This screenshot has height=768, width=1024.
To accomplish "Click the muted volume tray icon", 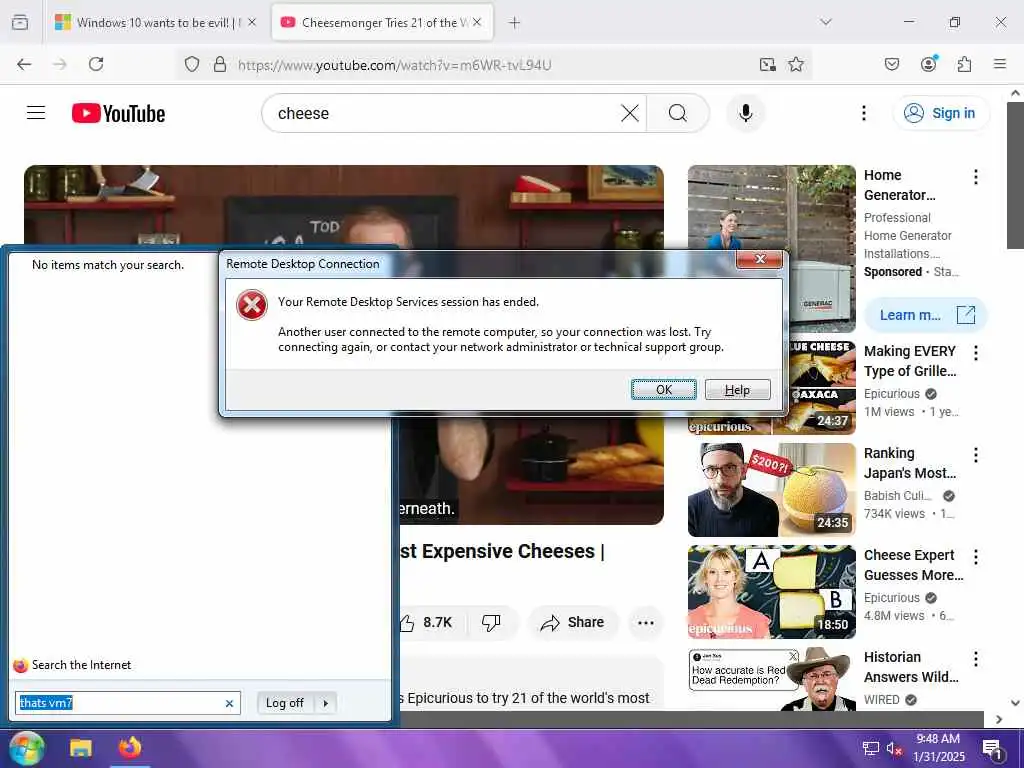I will point(895,748).
